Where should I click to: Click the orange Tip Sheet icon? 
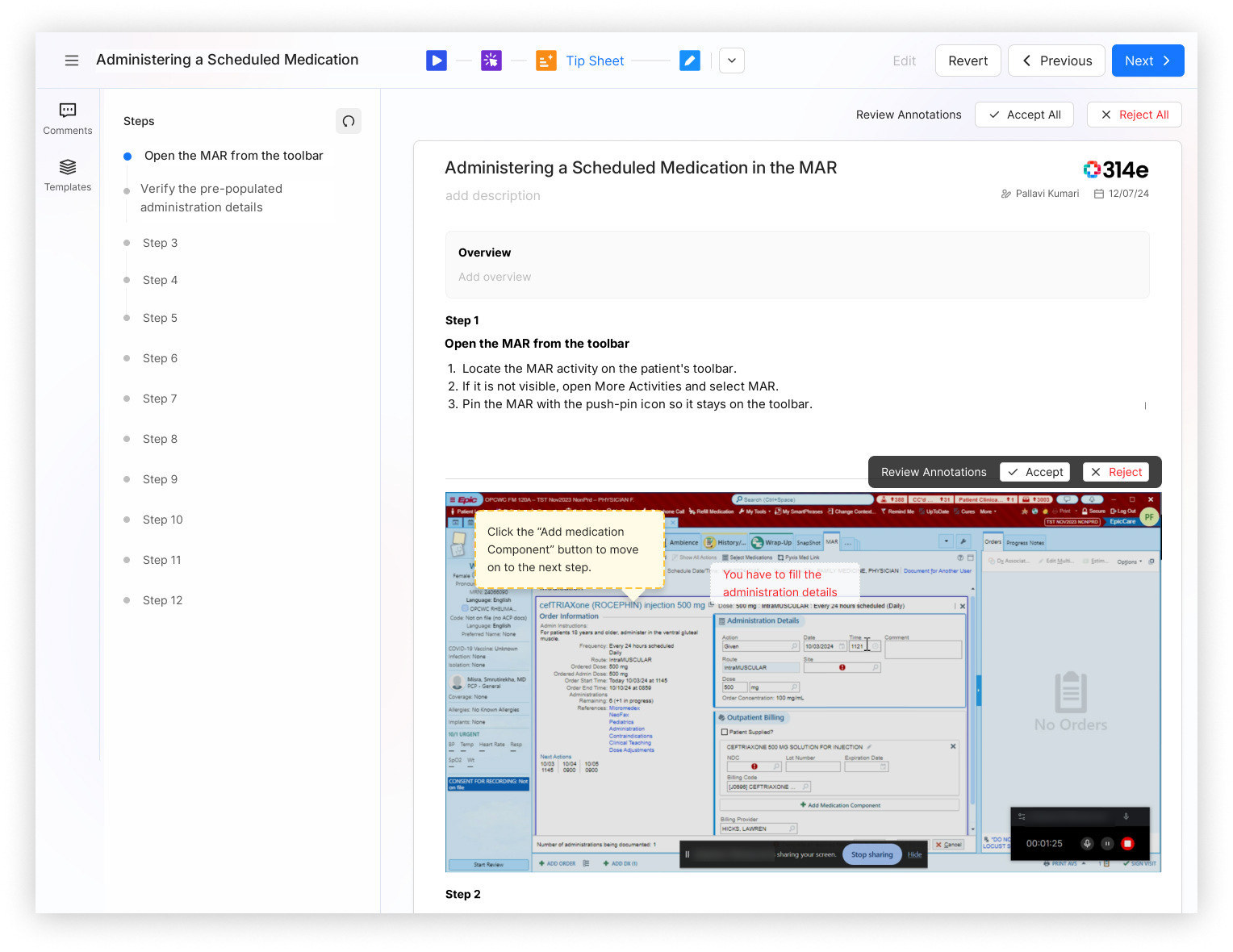pos(546,61)
